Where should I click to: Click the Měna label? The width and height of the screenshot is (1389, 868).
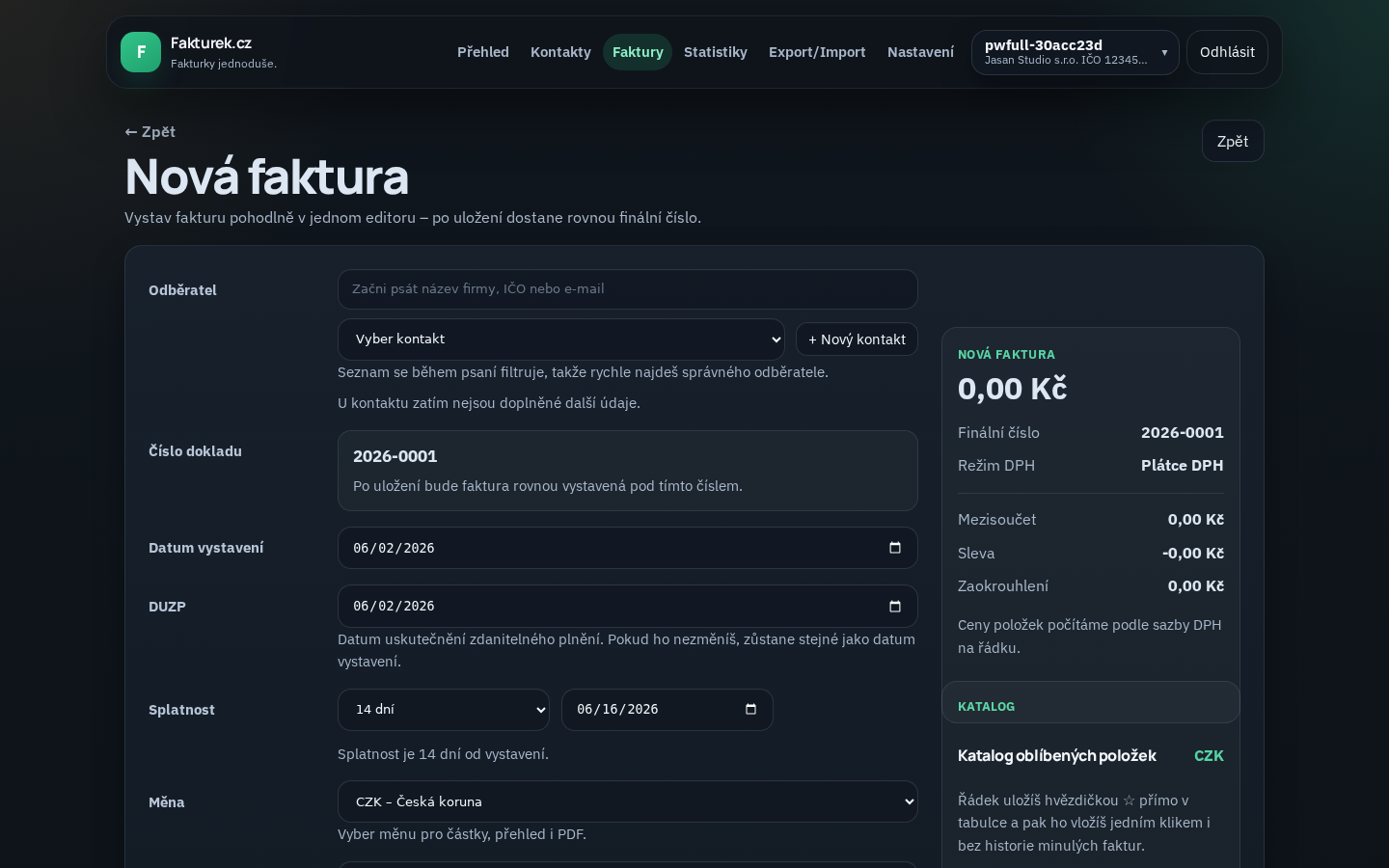click(167, 802)
